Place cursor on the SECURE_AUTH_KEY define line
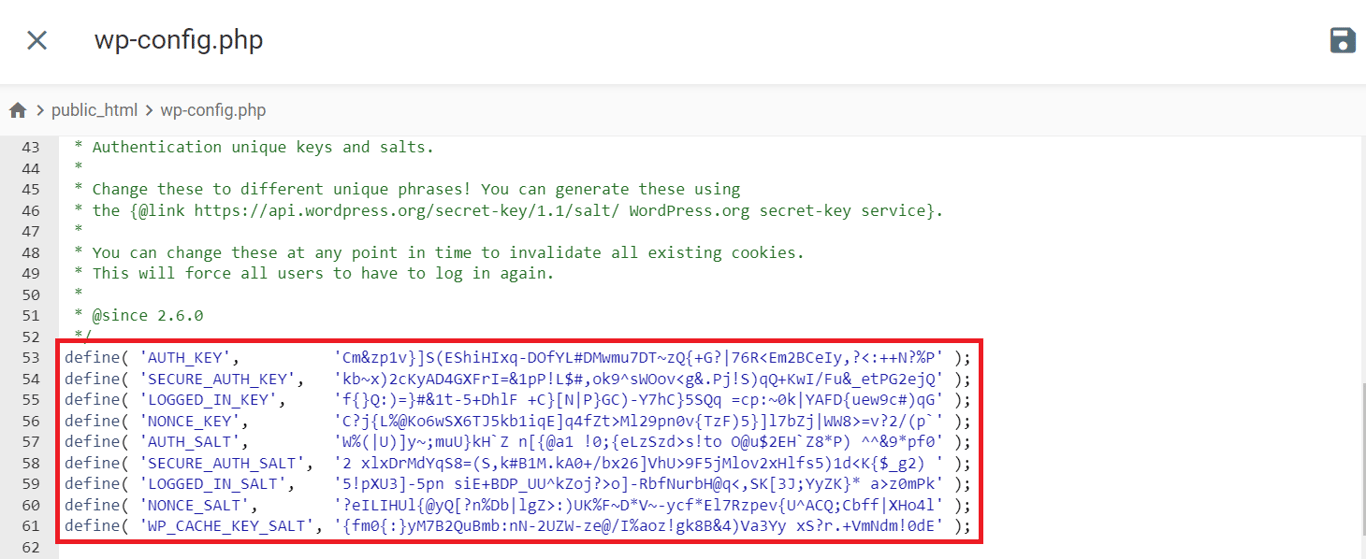Screen dimensions: 1366x559 [518, 379]
